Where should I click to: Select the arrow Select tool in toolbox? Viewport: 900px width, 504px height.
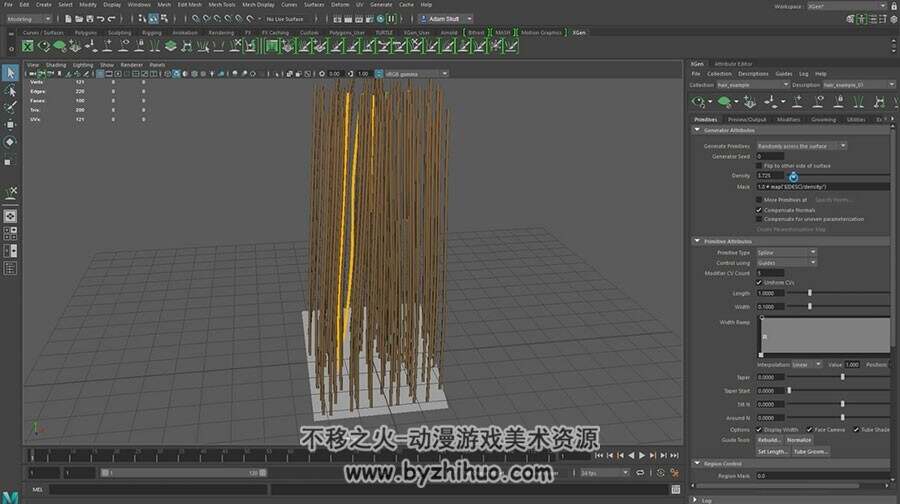pyautogui.click(x=10, y=73)
